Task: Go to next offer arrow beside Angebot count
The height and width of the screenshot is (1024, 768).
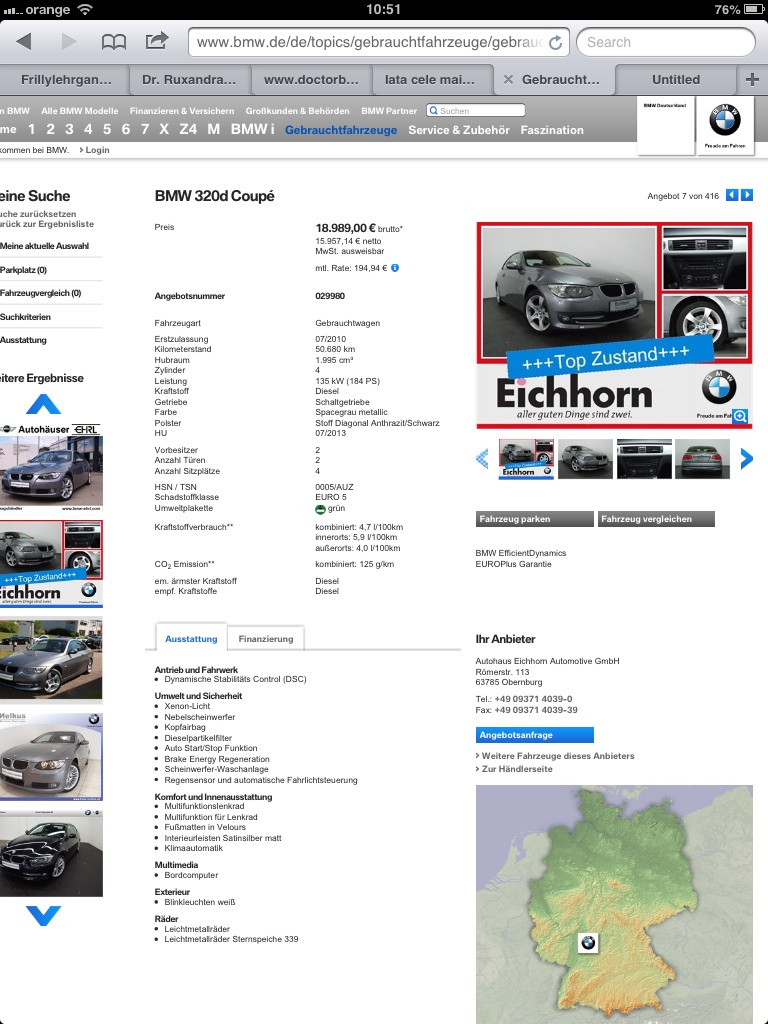Action: click(747, 195)
